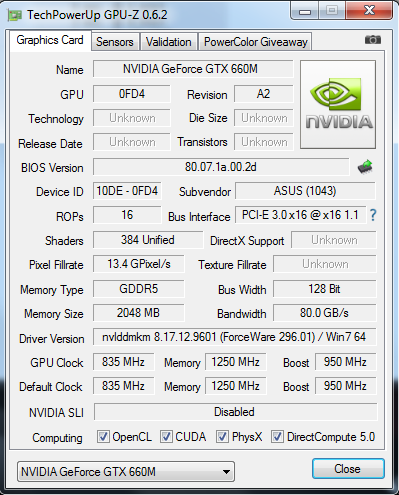Switch to the Sensors tab
The height and width of the screenshot is (495, 399).
115,42
